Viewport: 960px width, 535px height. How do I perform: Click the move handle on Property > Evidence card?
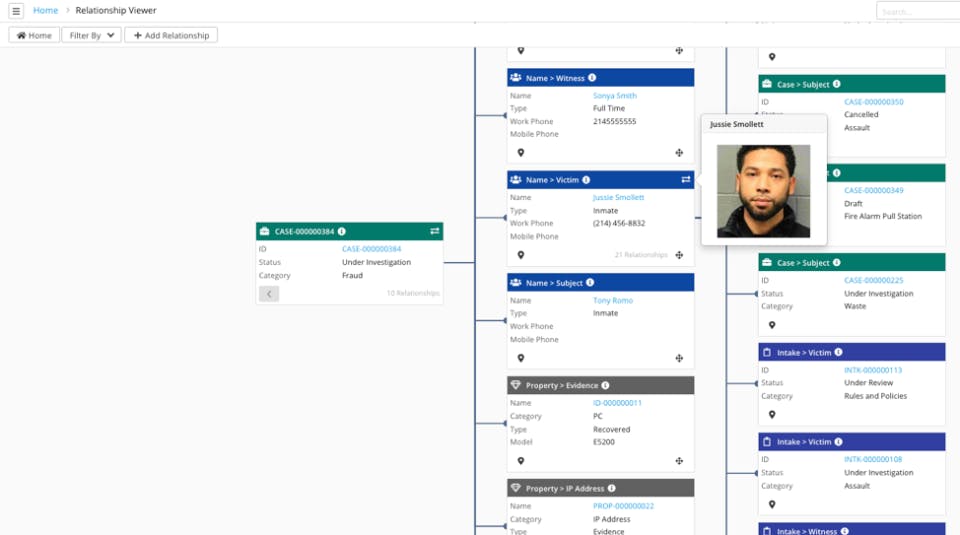tap(679, 461)
